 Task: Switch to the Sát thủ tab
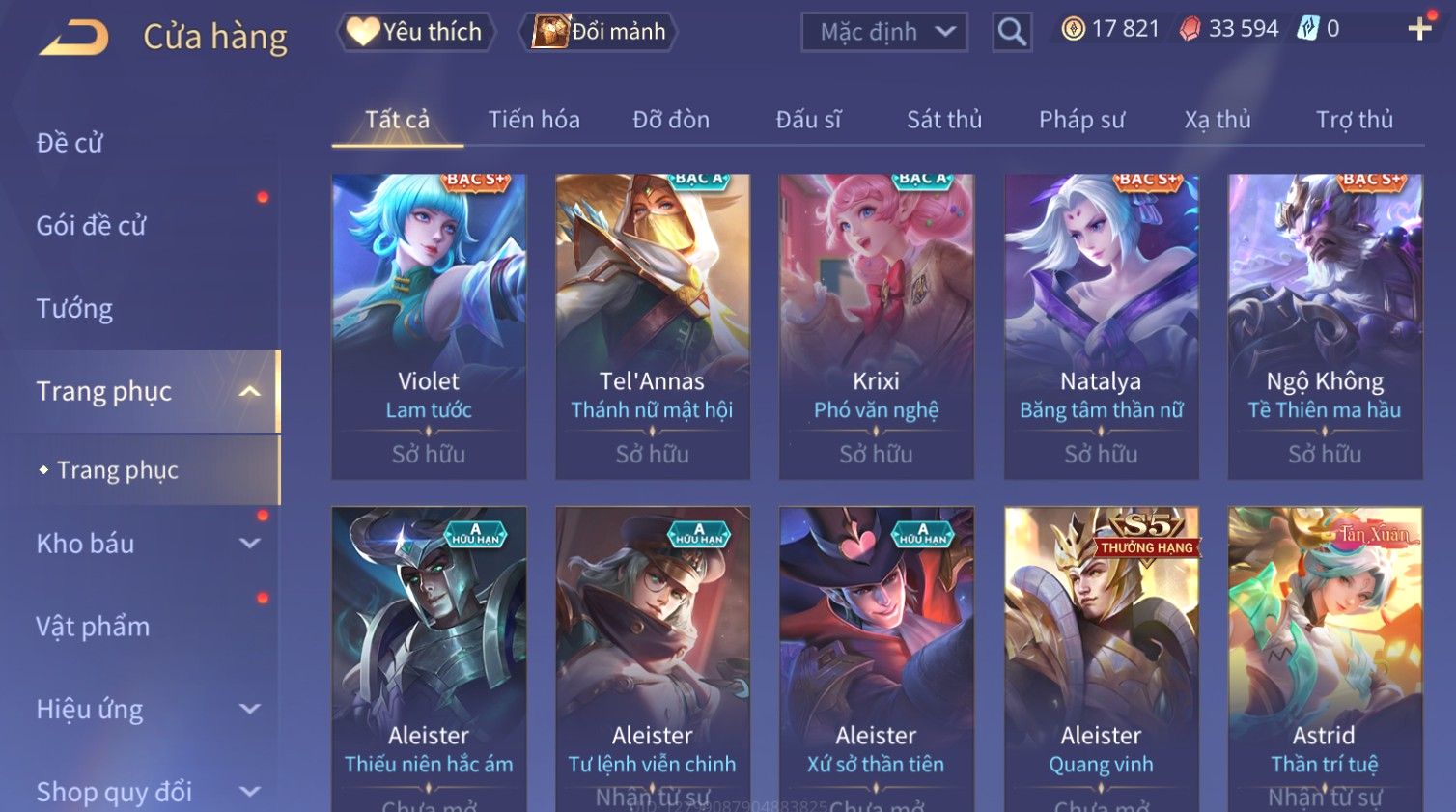(x=943, y=120)
